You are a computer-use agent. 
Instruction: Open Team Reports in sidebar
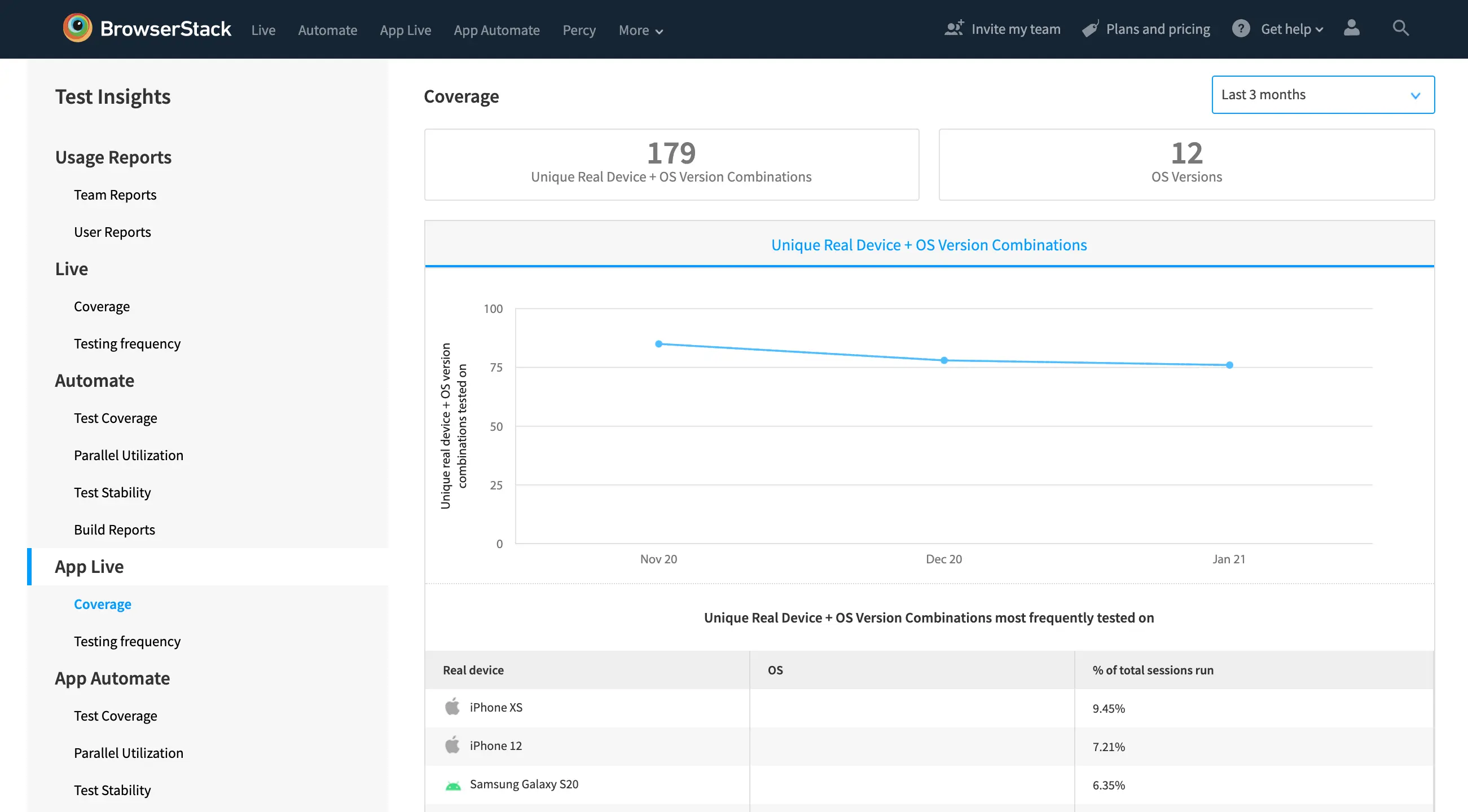[115, 195]
